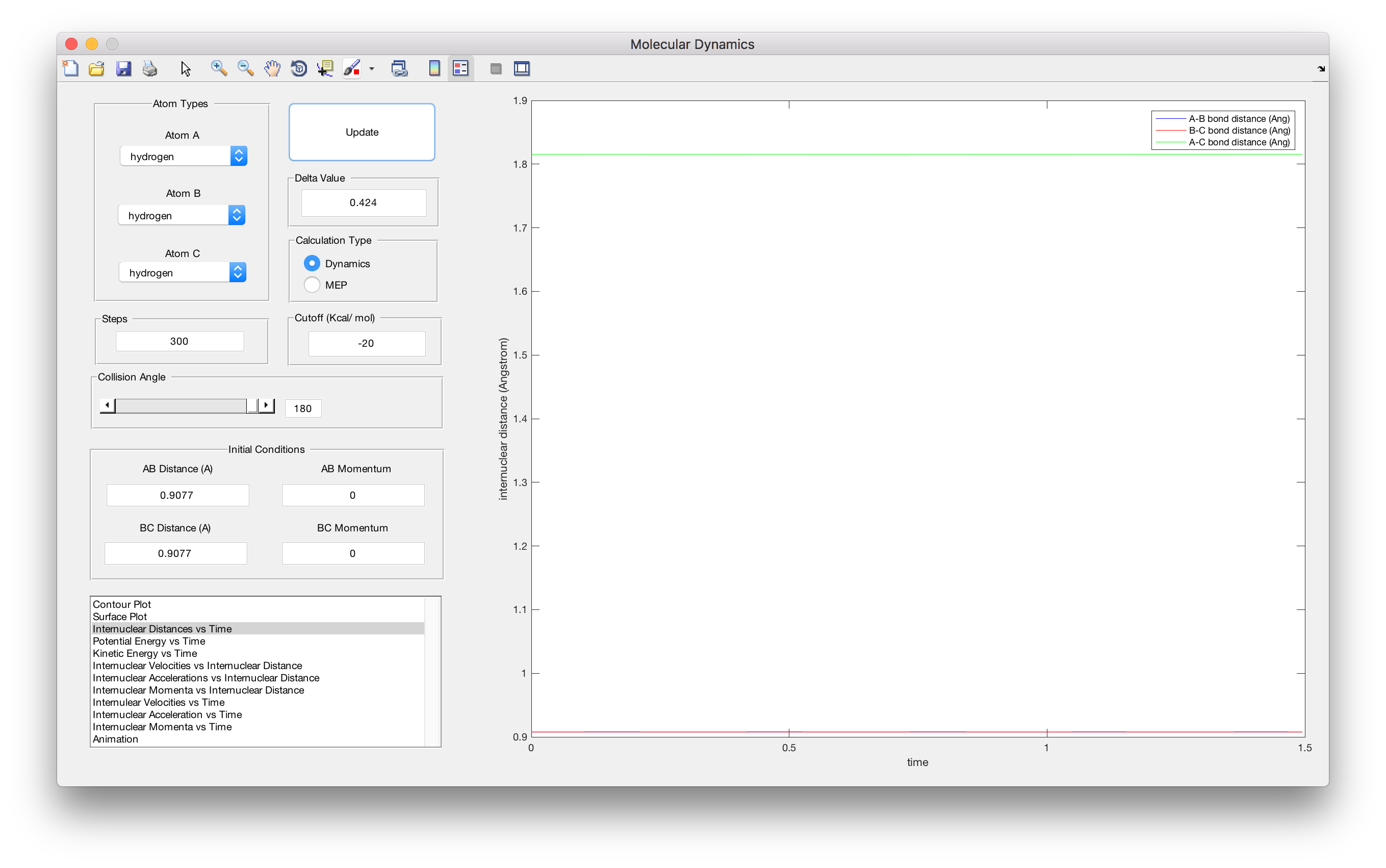Toggle the Insert Legend icon
Screen dimensions: 1386x868
click(x=461, y=69)
